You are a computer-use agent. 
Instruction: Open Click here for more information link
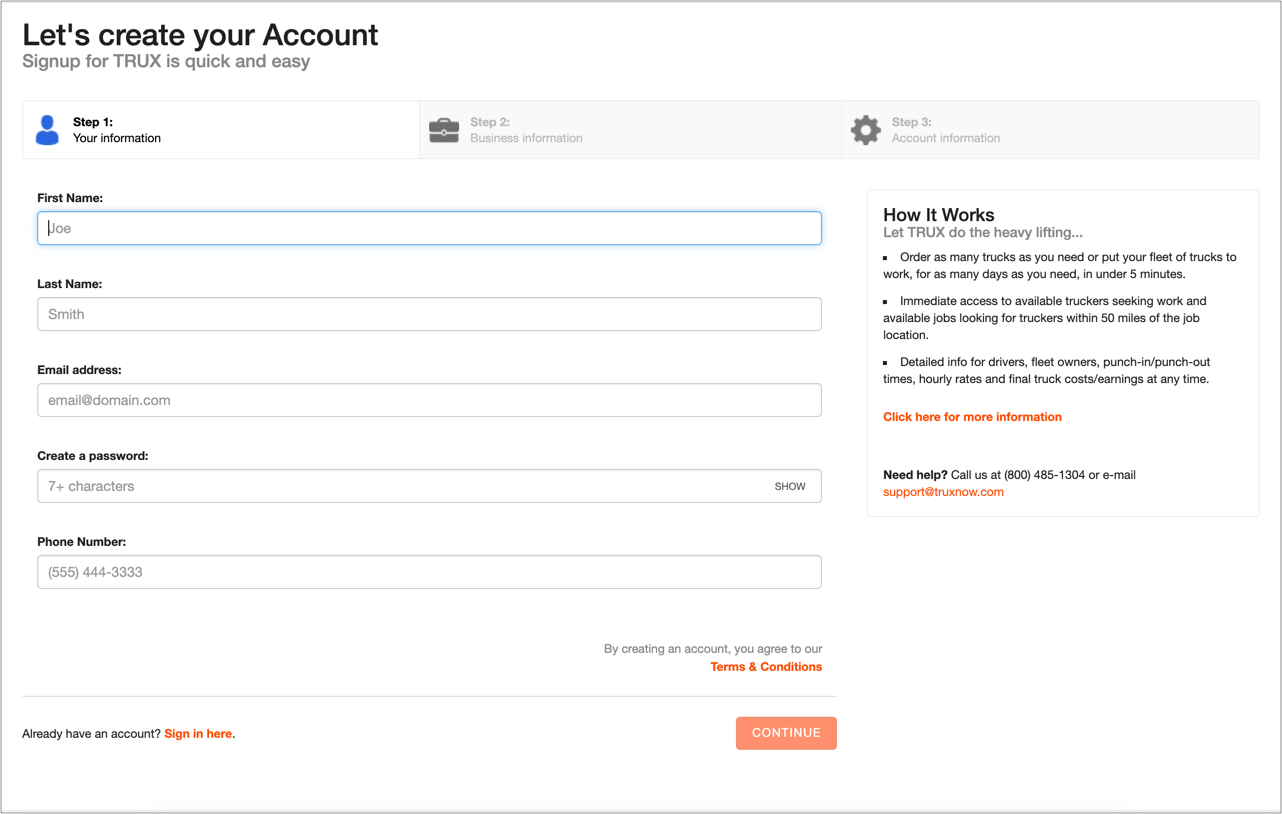click(972, 417)
